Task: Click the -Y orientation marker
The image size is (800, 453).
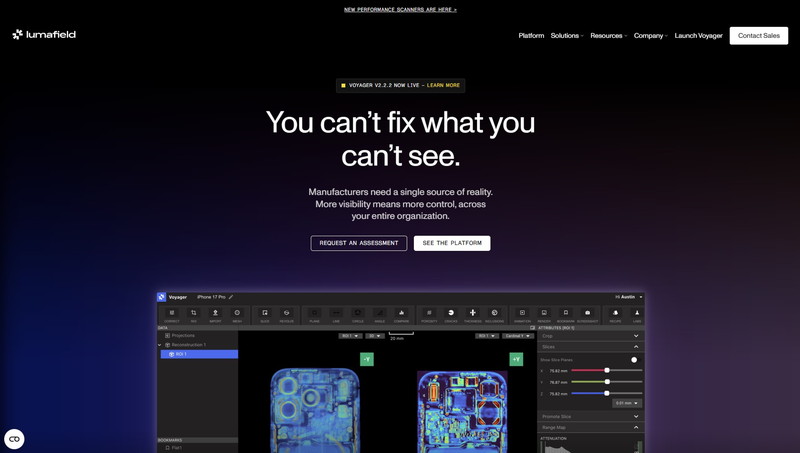Action: [367, 360]
